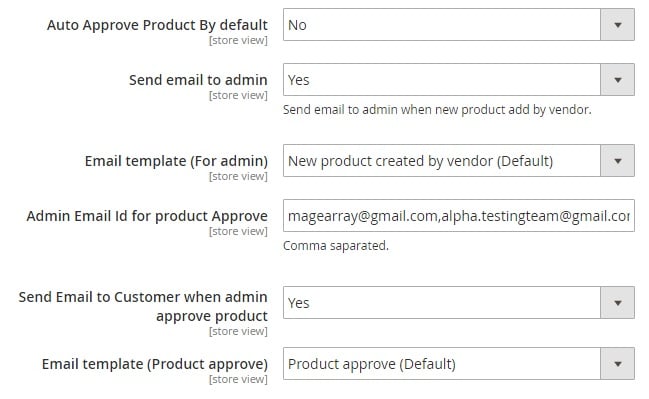Click the Send email to admin label

coord(198,80)
